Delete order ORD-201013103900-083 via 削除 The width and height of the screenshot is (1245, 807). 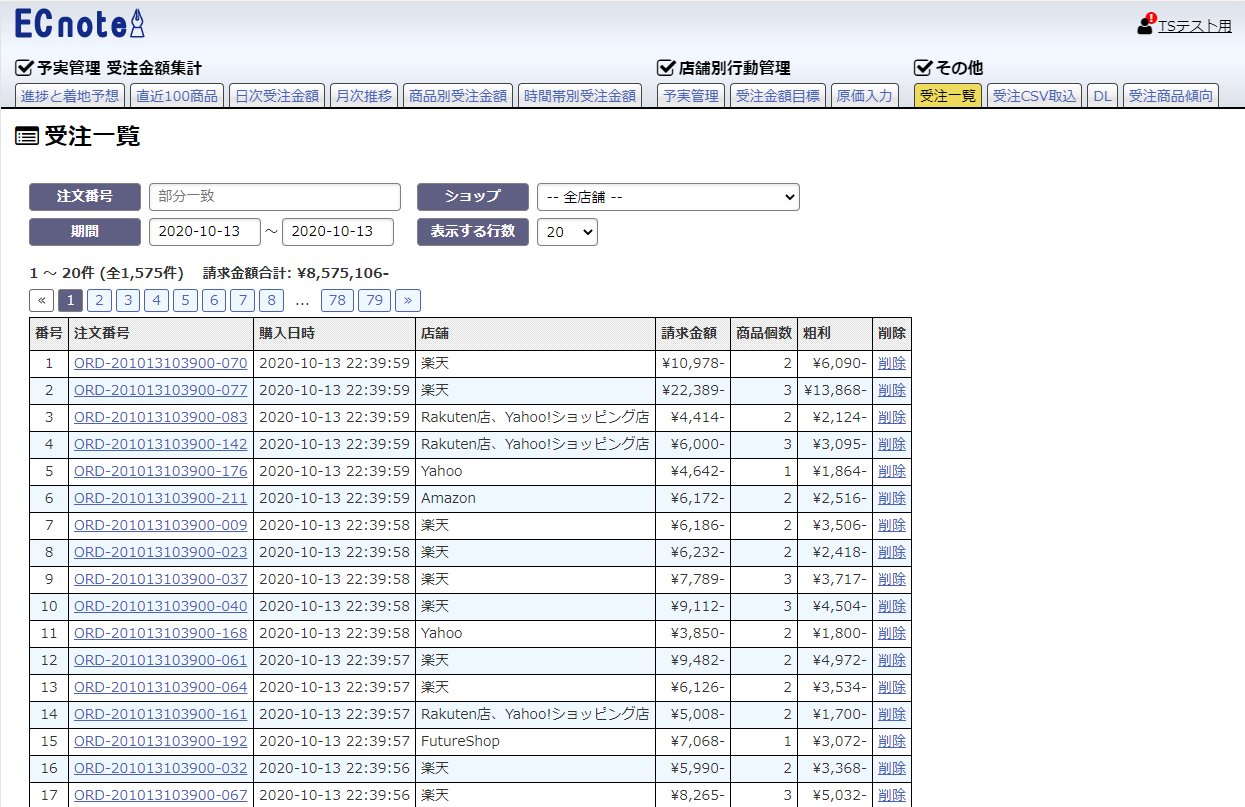pyautogui.click(x=892, y=417)
